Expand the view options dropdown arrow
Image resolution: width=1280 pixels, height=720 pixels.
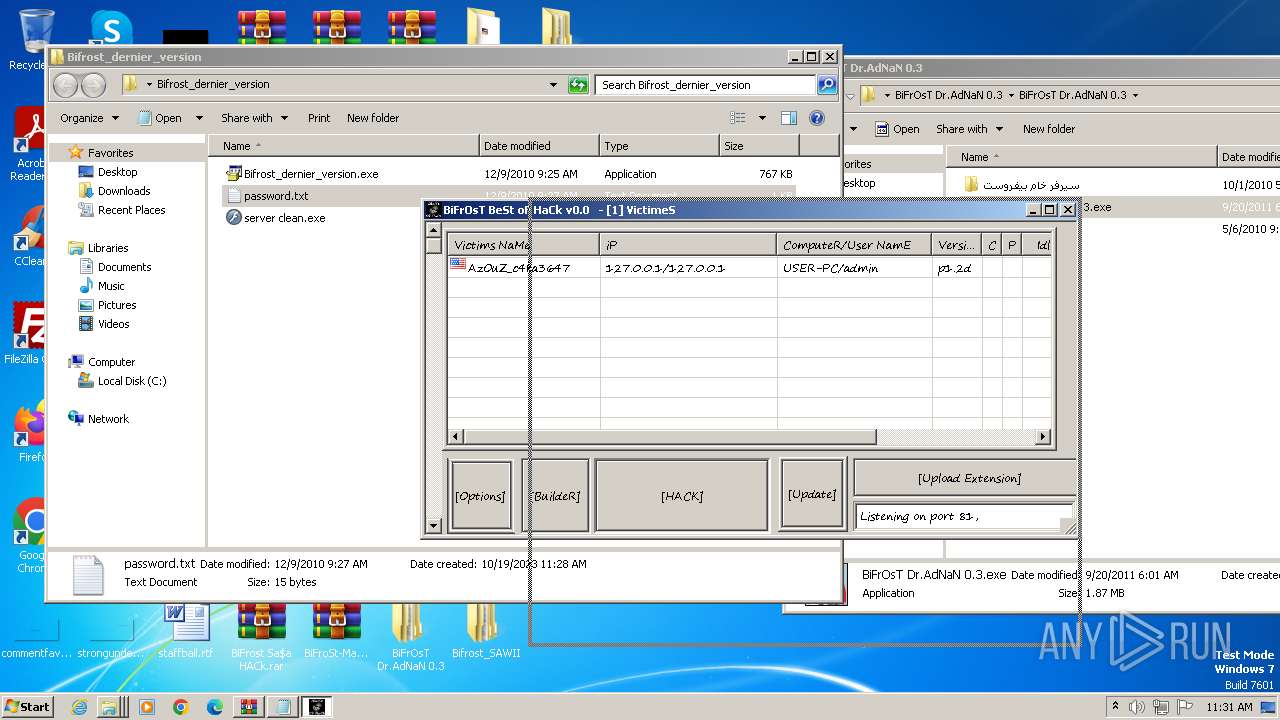click(762, 118)
